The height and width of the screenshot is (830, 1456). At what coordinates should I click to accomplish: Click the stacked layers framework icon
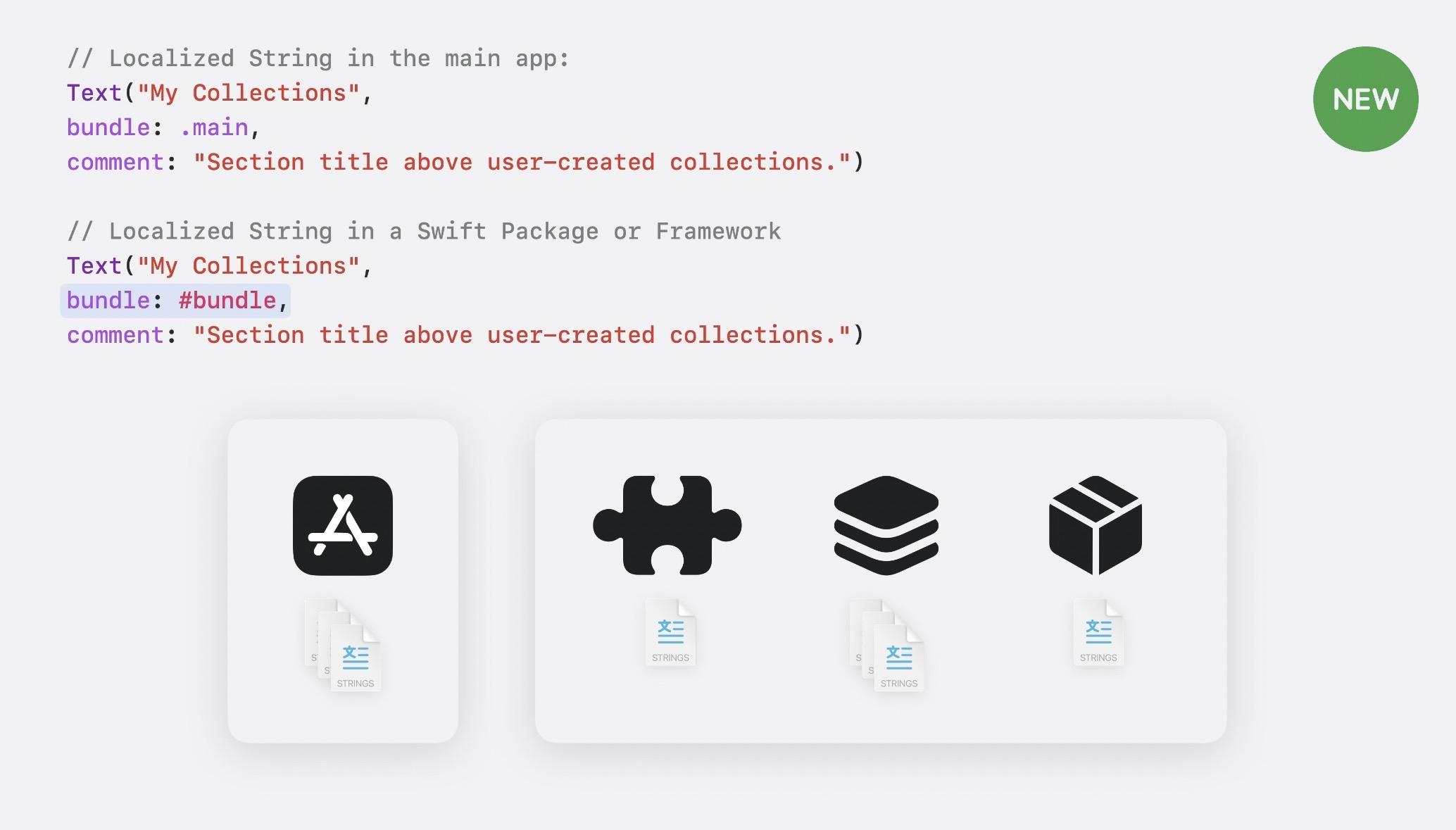tap(886, 525)
